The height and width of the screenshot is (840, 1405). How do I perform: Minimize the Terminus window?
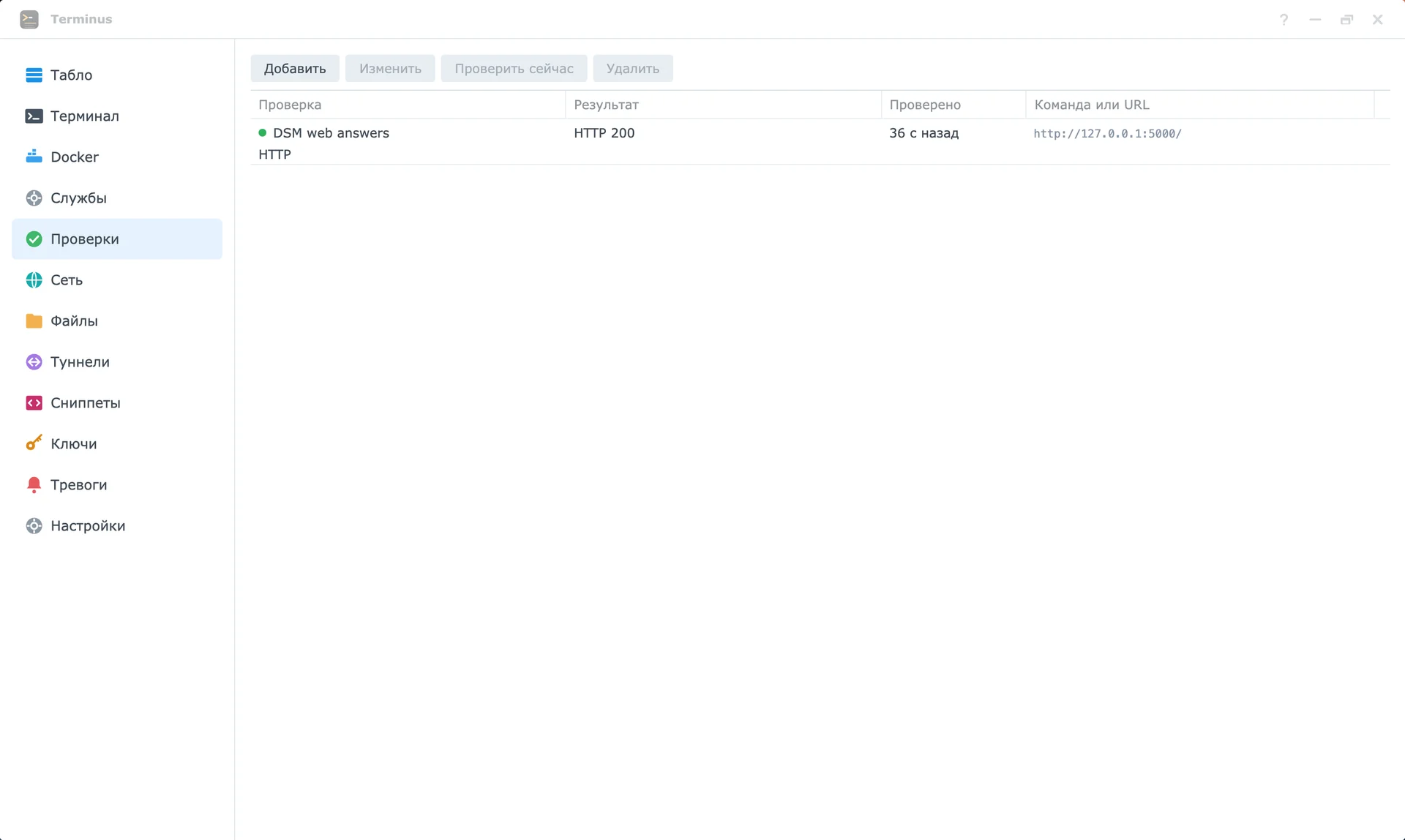pos(1315,19)
